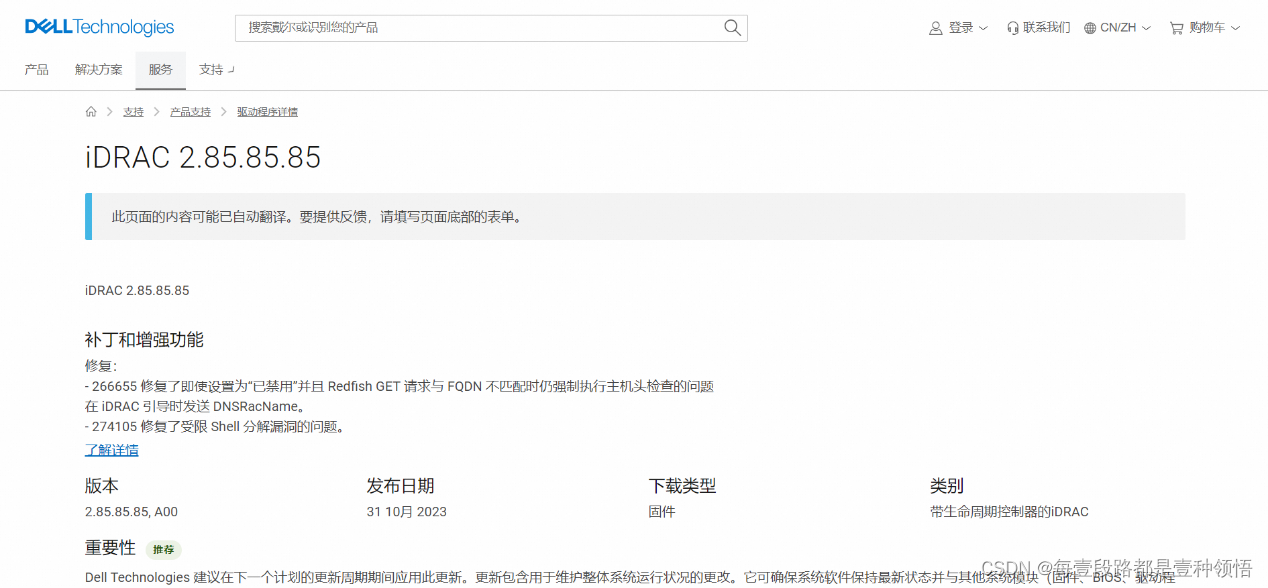Click the shopping cart icon

[x=1176, y=28]
